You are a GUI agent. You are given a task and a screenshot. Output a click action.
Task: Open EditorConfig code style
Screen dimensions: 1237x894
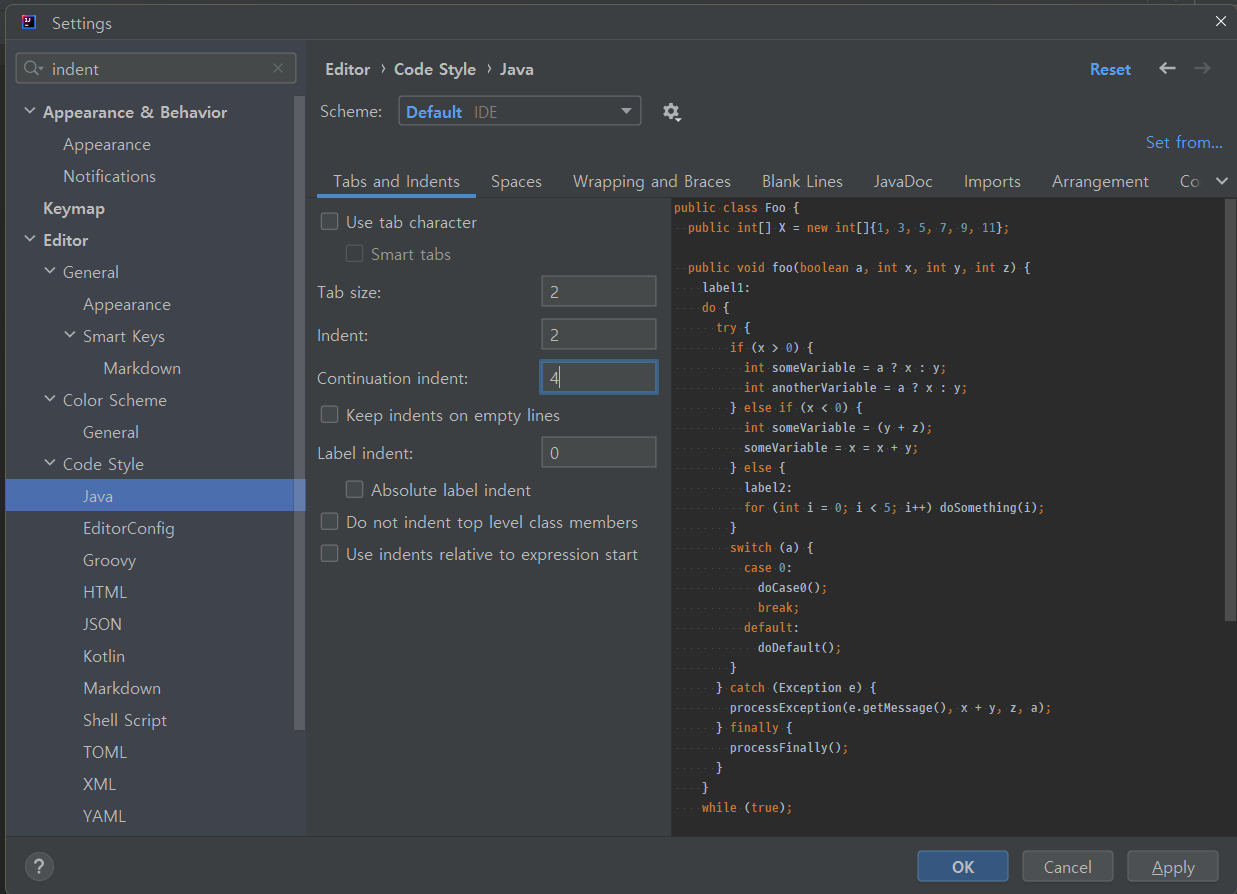tap(129, 528)
